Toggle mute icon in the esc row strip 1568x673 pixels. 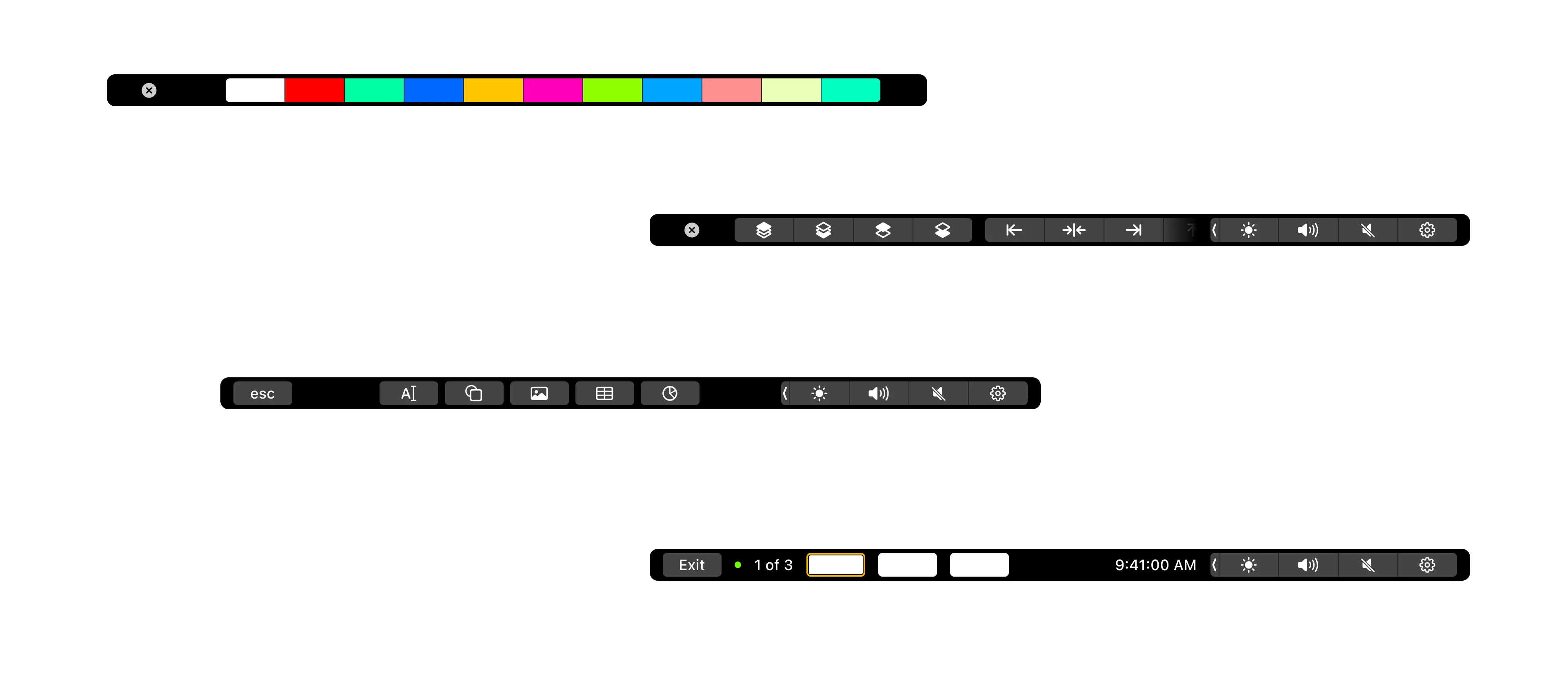(938, 393)
